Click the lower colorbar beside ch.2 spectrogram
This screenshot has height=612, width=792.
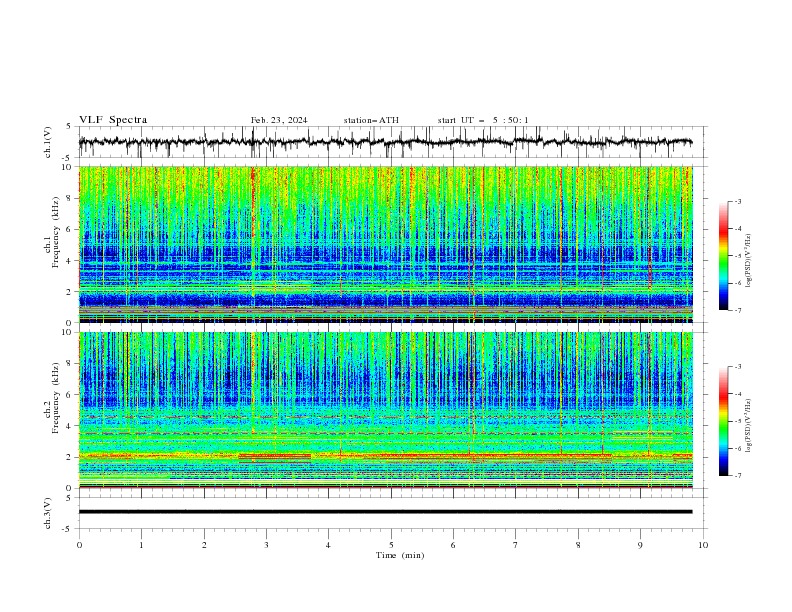(x=724, y=421)
